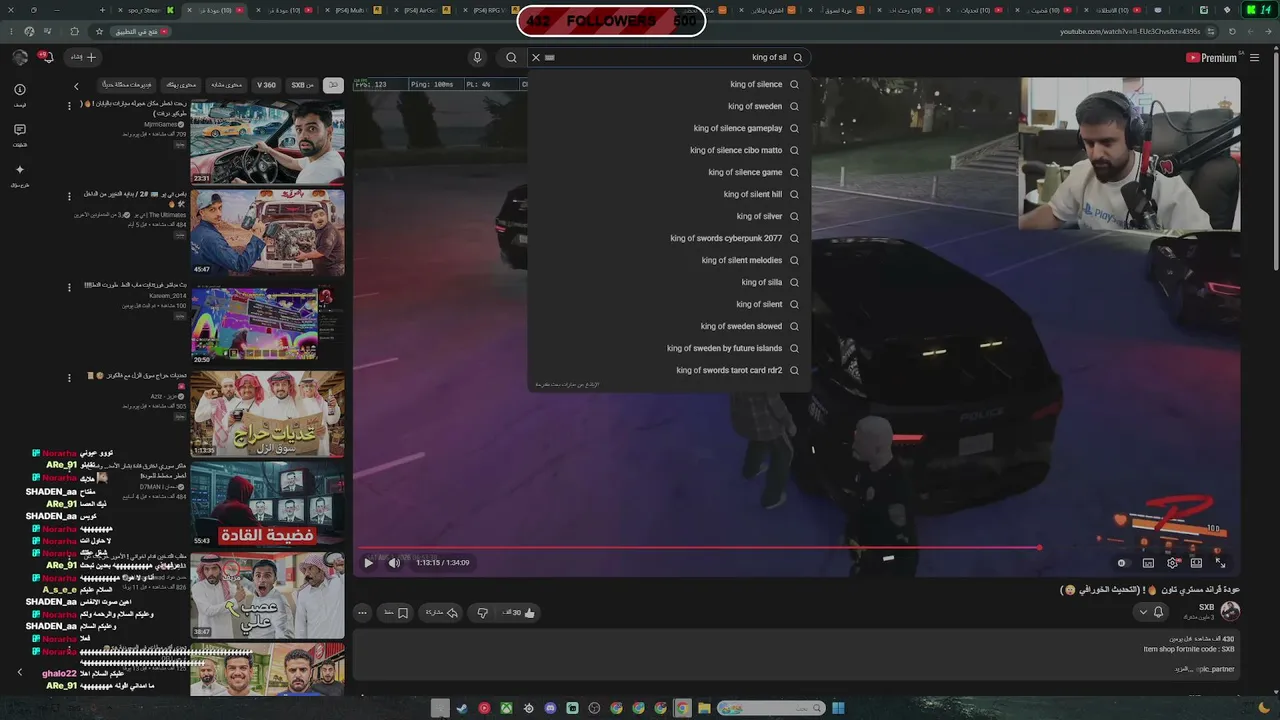Image resolution: width=1280 pixels, height=720 pixels.
Task: Mute the video with the speaker icon
Action: pyautogui.click(x=394, y=563)
